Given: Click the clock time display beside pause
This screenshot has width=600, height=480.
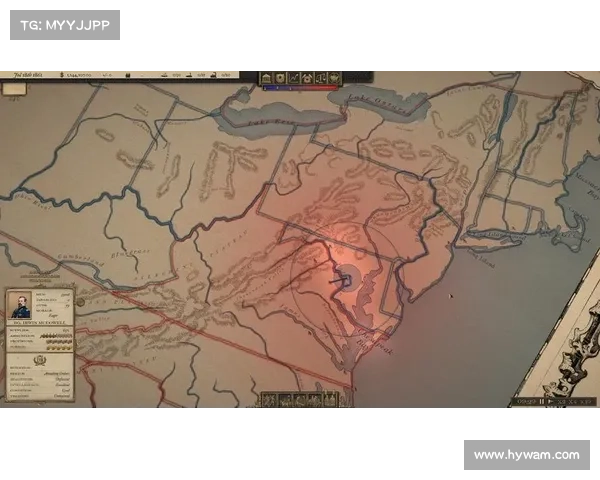Looking at the screenshot, I should coord(527,402).
